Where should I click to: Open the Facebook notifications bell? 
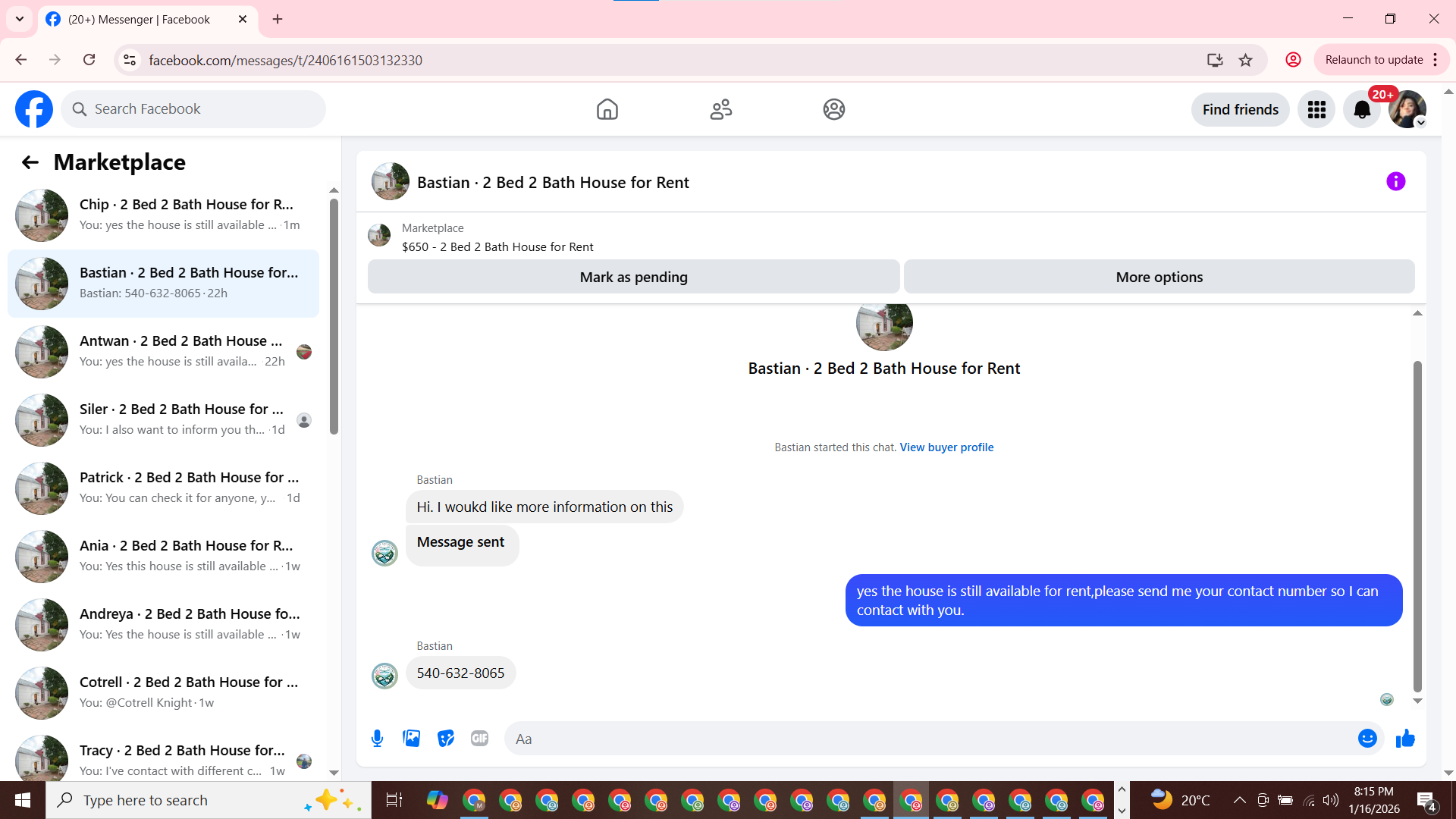point(1362,110)
